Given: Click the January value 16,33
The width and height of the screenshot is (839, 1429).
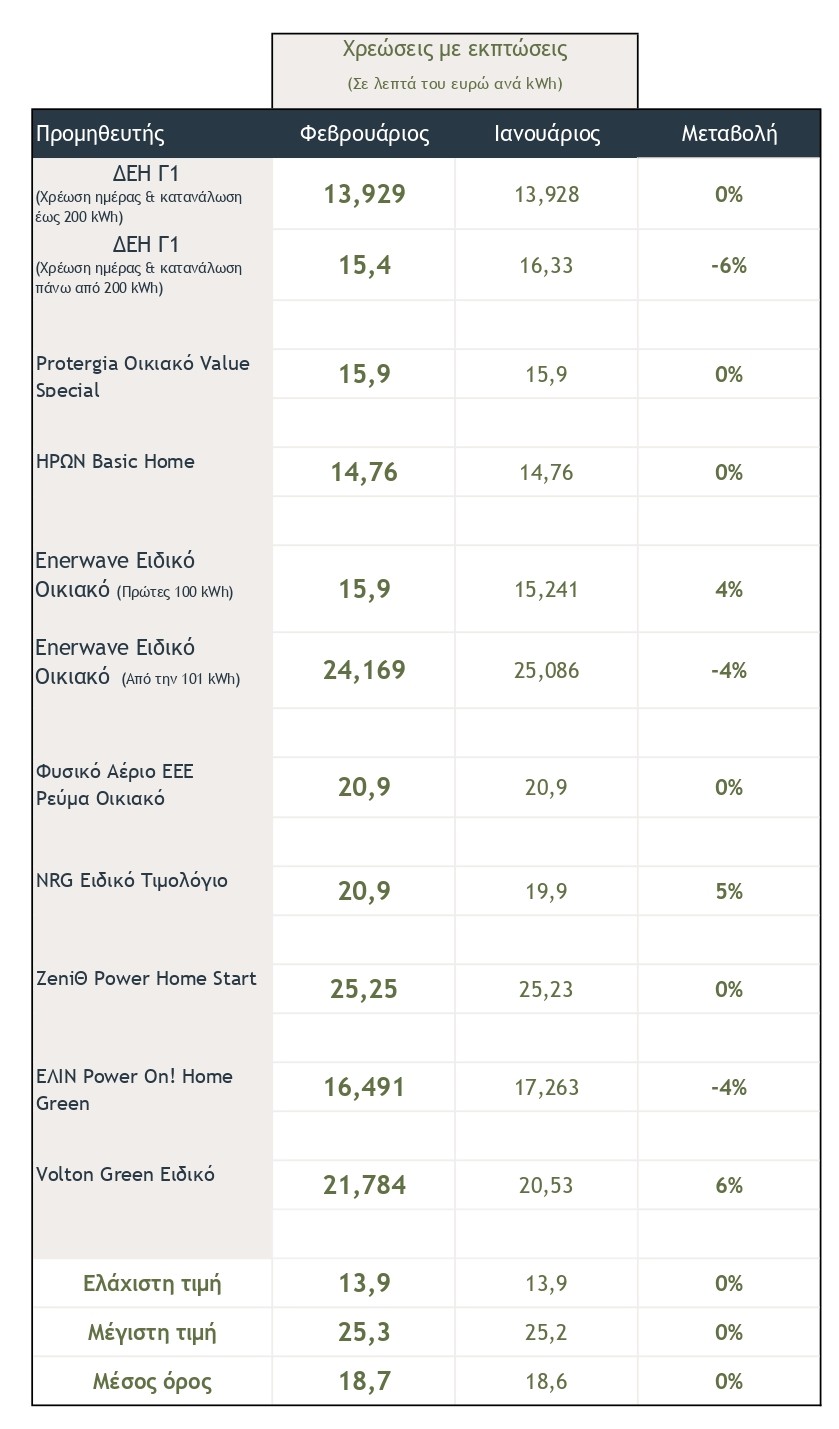Looking at the screenshot, I should pos(547,266).
